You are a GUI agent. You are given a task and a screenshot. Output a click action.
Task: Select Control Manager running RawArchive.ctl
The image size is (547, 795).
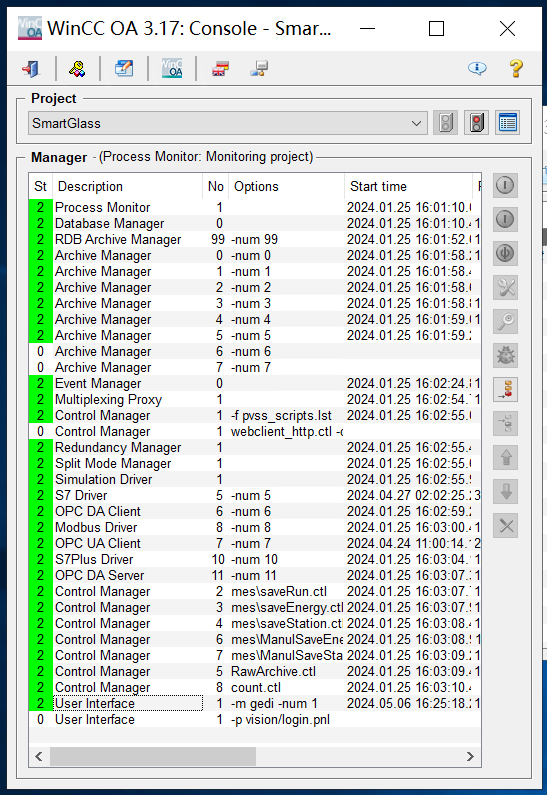254,672
